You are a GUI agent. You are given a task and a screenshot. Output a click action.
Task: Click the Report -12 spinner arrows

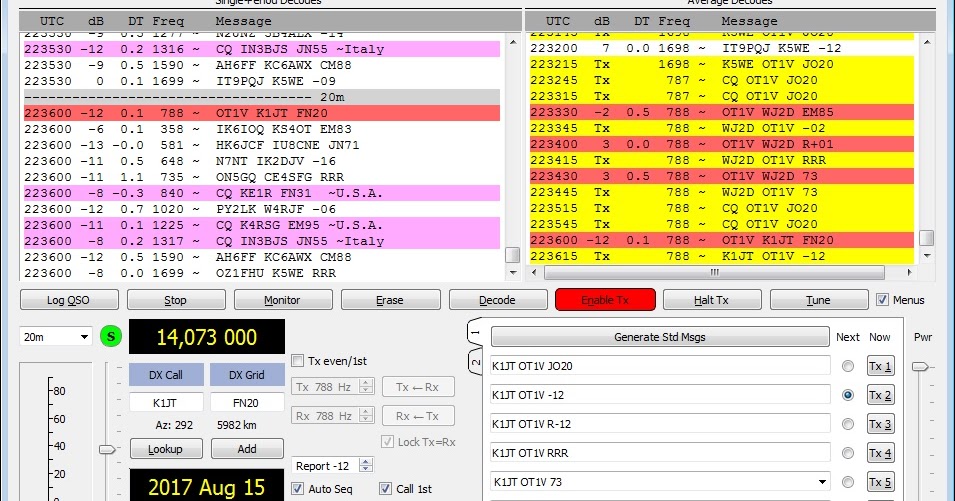(366, 466)
